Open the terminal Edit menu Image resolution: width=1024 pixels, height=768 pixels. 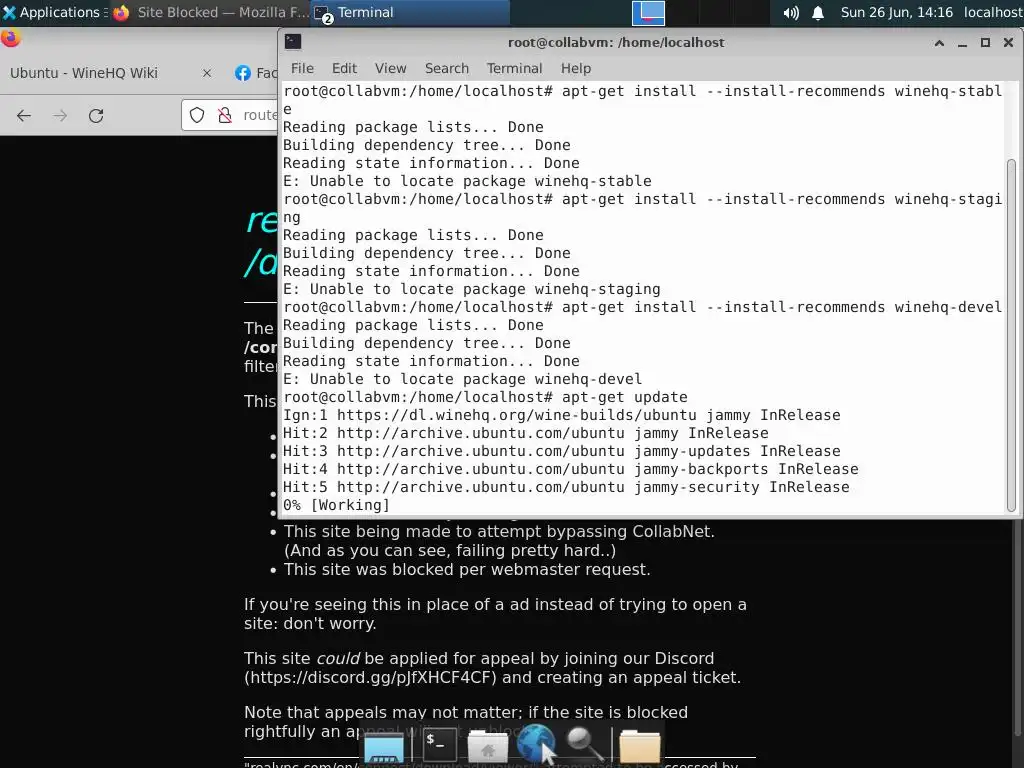tap(344, 69)
